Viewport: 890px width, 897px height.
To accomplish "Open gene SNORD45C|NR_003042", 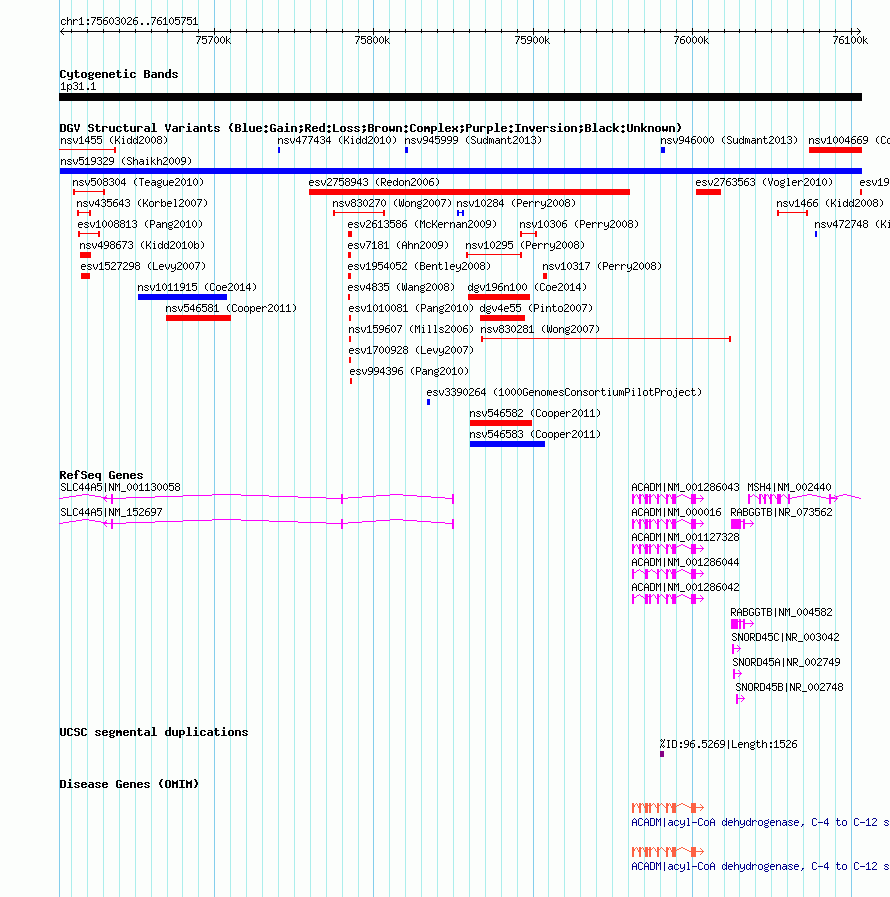I will [x=785, y=637].
